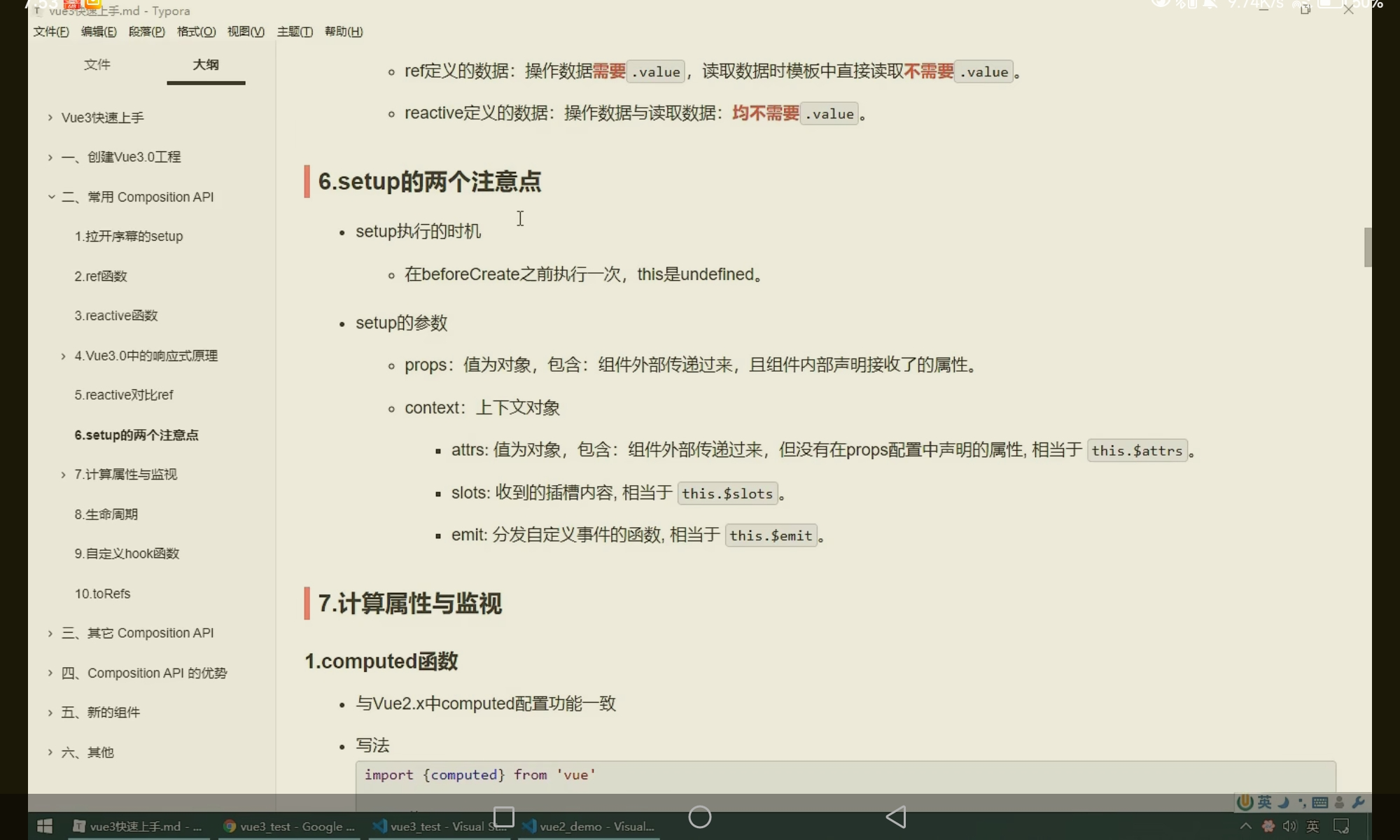Toggle the IME 英 language mode
Viewport: 1400px width, 840px height.
(1265, 803)
